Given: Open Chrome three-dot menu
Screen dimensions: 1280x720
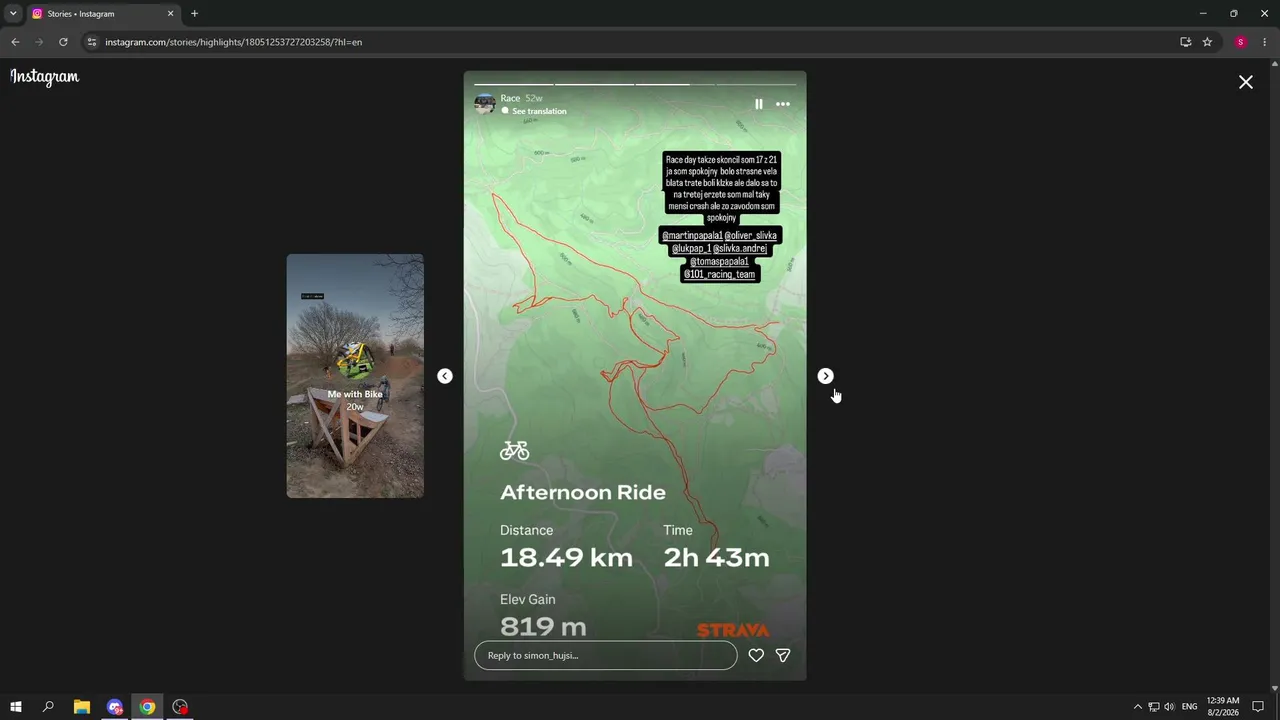Looking at the screenshot, I should point(1264,42).
